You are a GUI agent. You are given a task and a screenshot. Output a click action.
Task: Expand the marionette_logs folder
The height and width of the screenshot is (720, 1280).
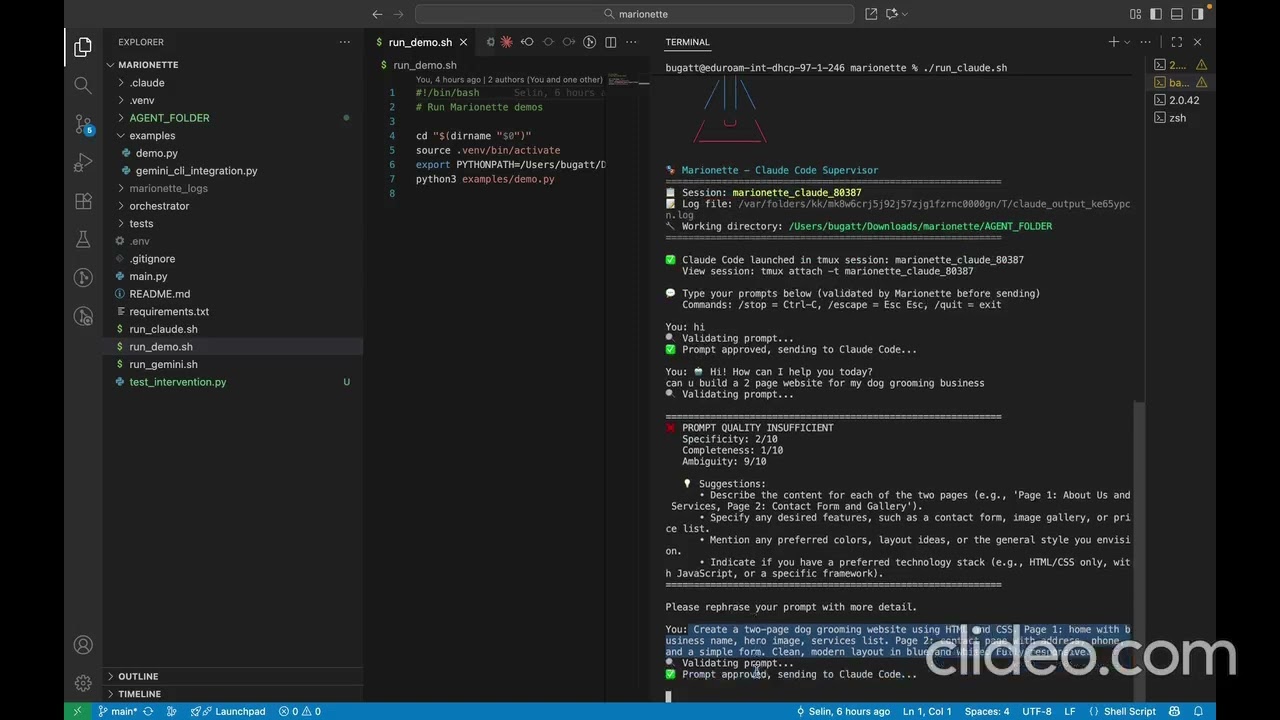(233, 188)
